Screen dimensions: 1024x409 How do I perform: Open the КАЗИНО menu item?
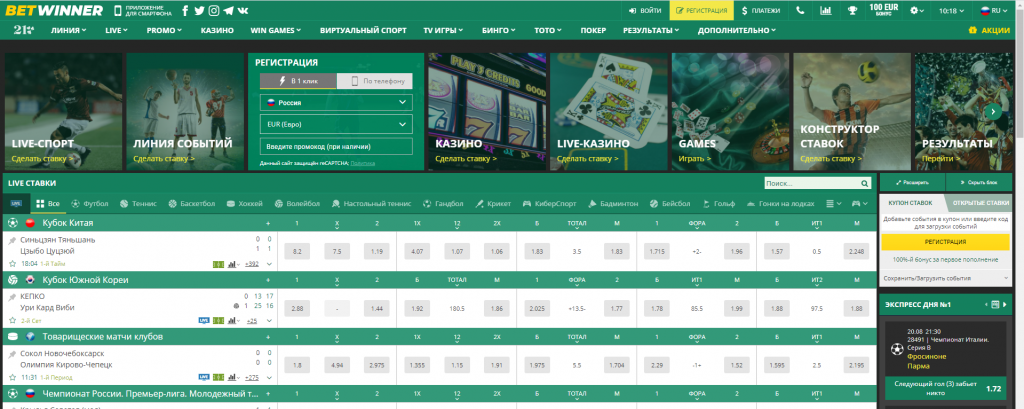[x=217, y=30]
